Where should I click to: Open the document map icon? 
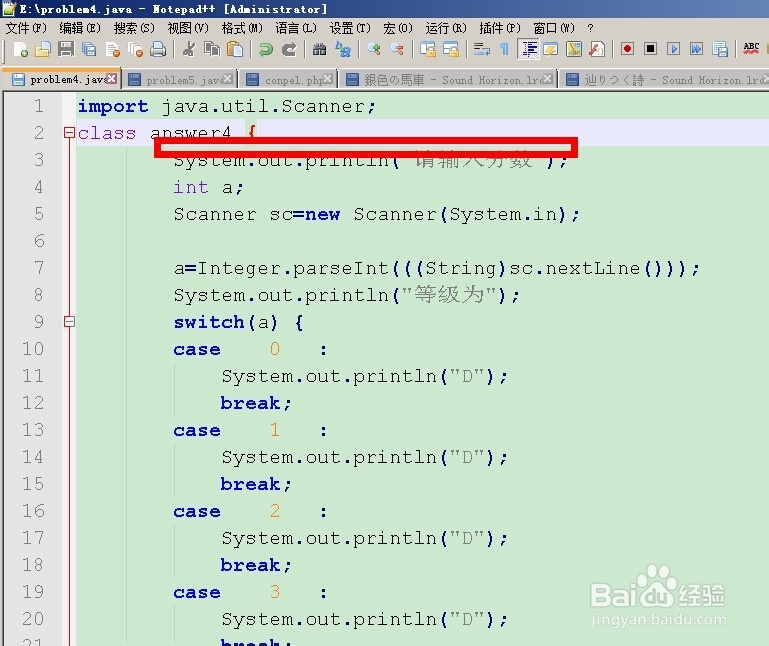point(574,50)
